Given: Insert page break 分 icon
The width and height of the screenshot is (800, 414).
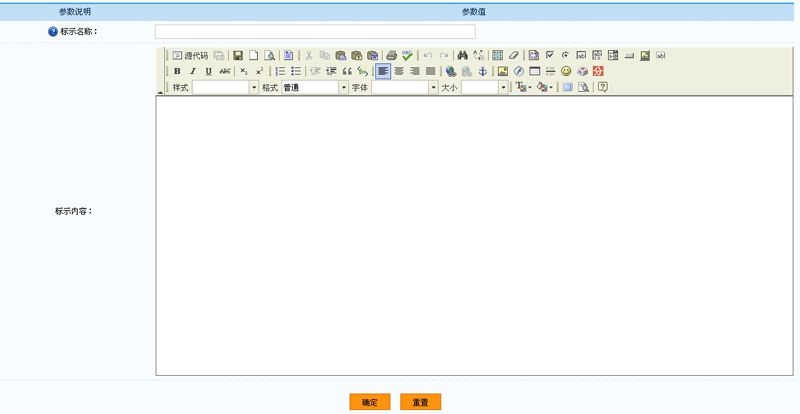Looking at the screenshot, I should pos(598,71).
